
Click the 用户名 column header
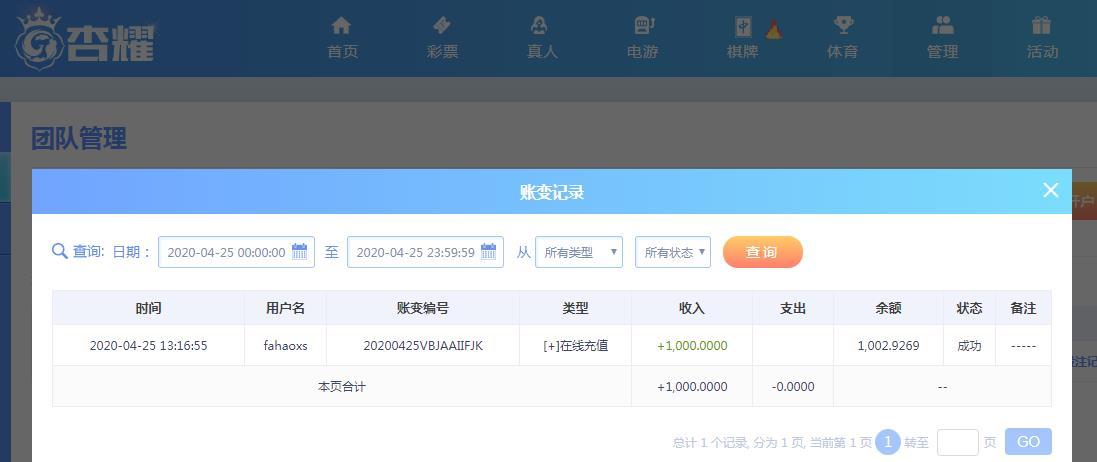tap(285, 308)
